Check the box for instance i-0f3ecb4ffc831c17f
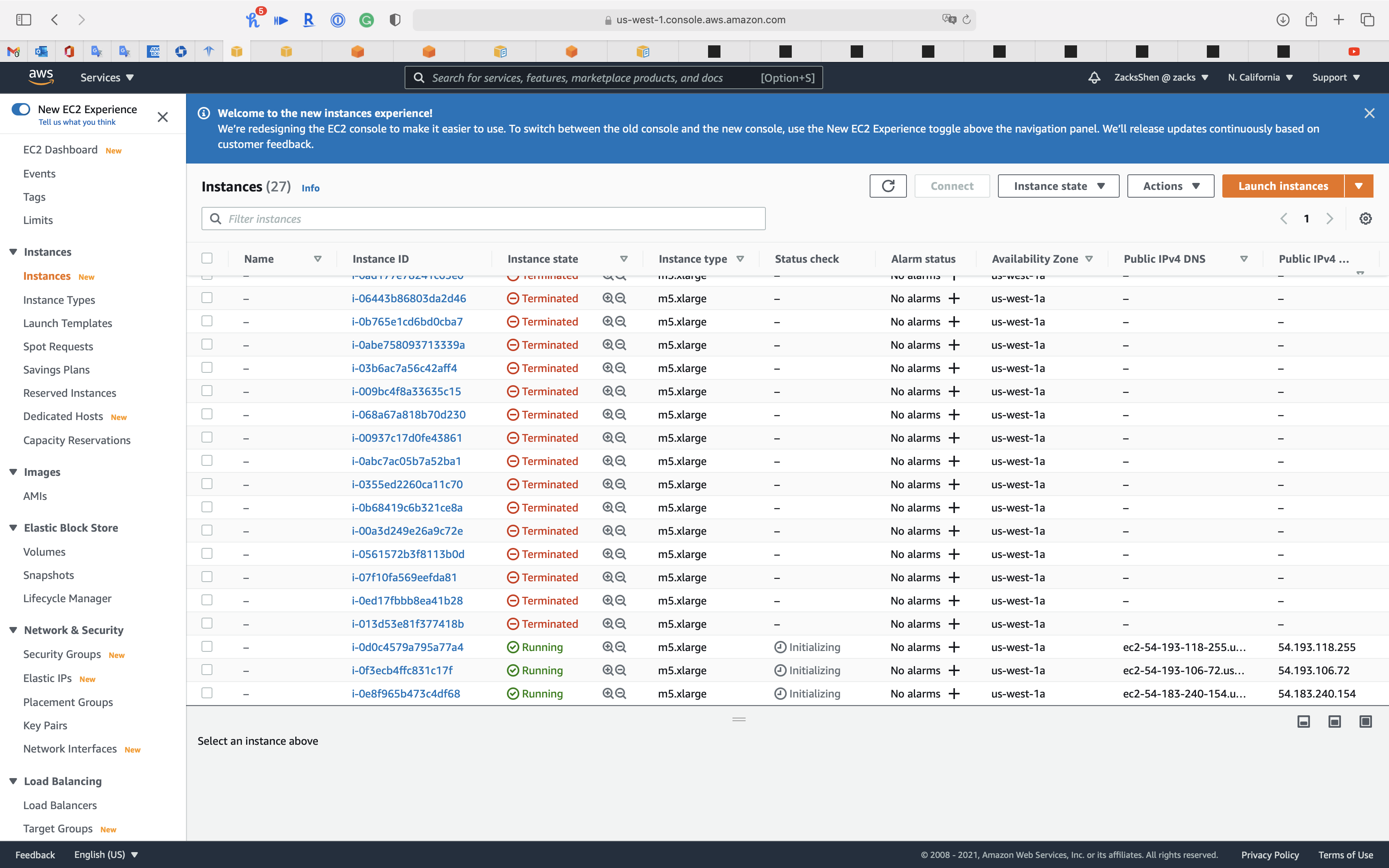The image size is (1389, 868). tap(207, 670)
